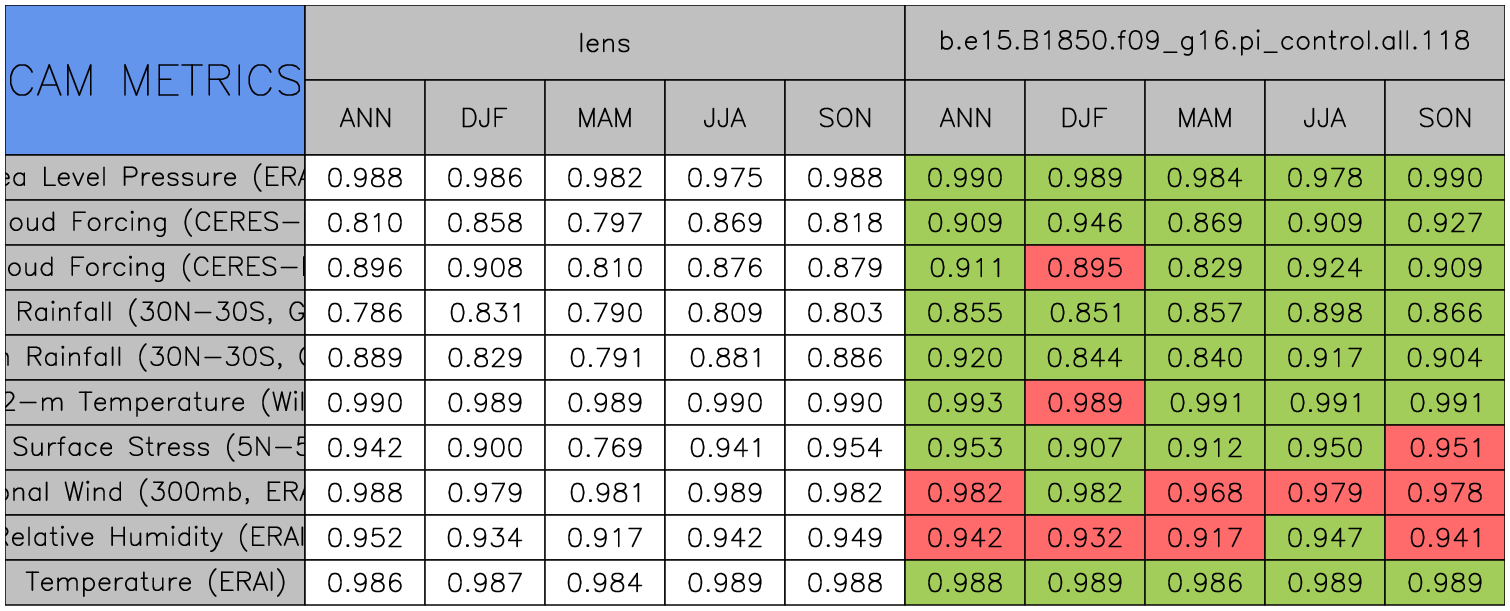
Task: Select the red 0.968 cell
Action: pos(1204,493)
